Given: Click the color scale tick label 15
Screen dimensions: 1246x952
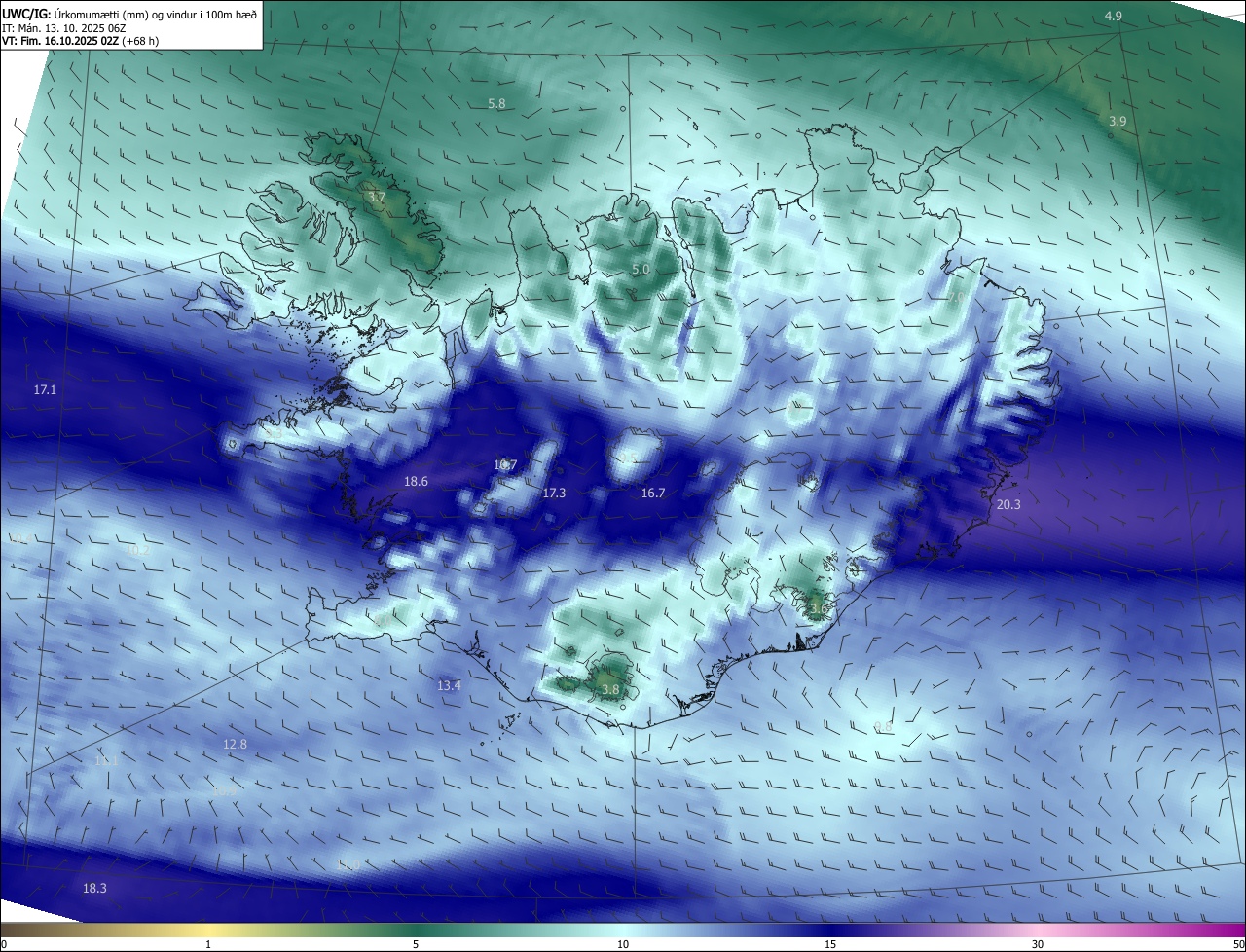Looking at the screenshot, I should tap(830, 944).
